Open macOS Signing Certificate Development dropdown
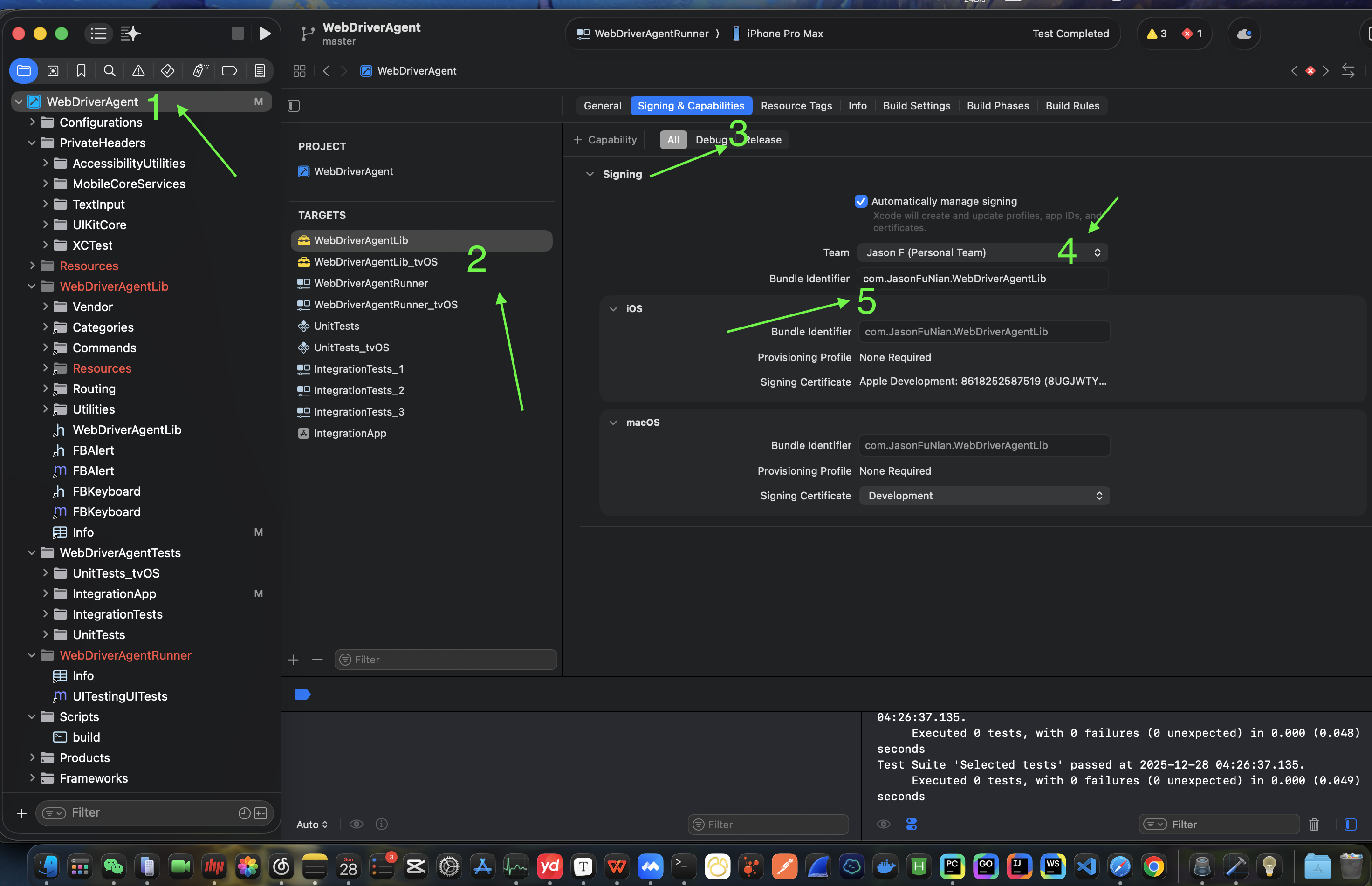Image resolution: width=1372 pixels, height=886 pixels. [x=984, y=496]
